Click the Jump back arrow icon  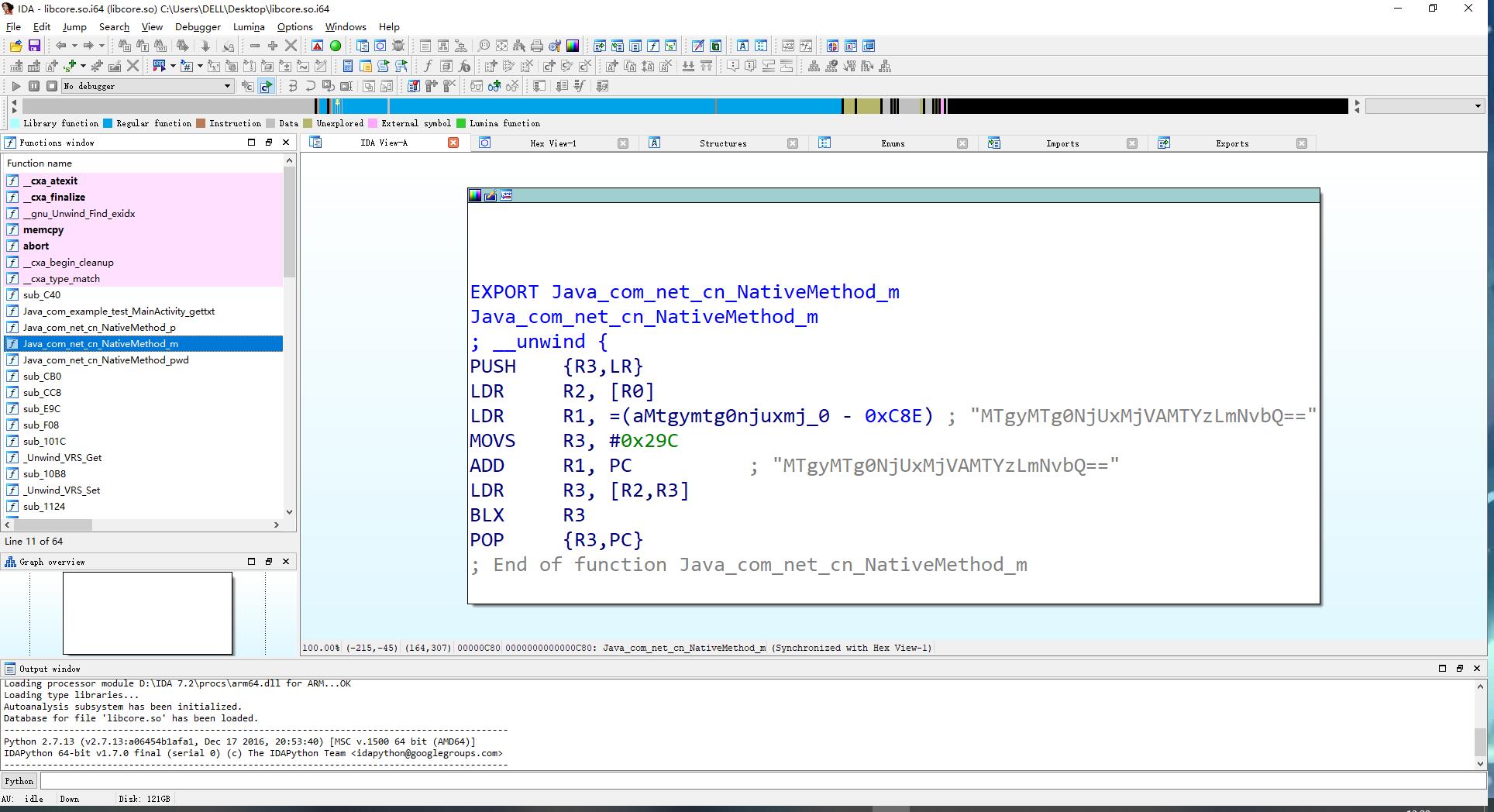point(60,46)
